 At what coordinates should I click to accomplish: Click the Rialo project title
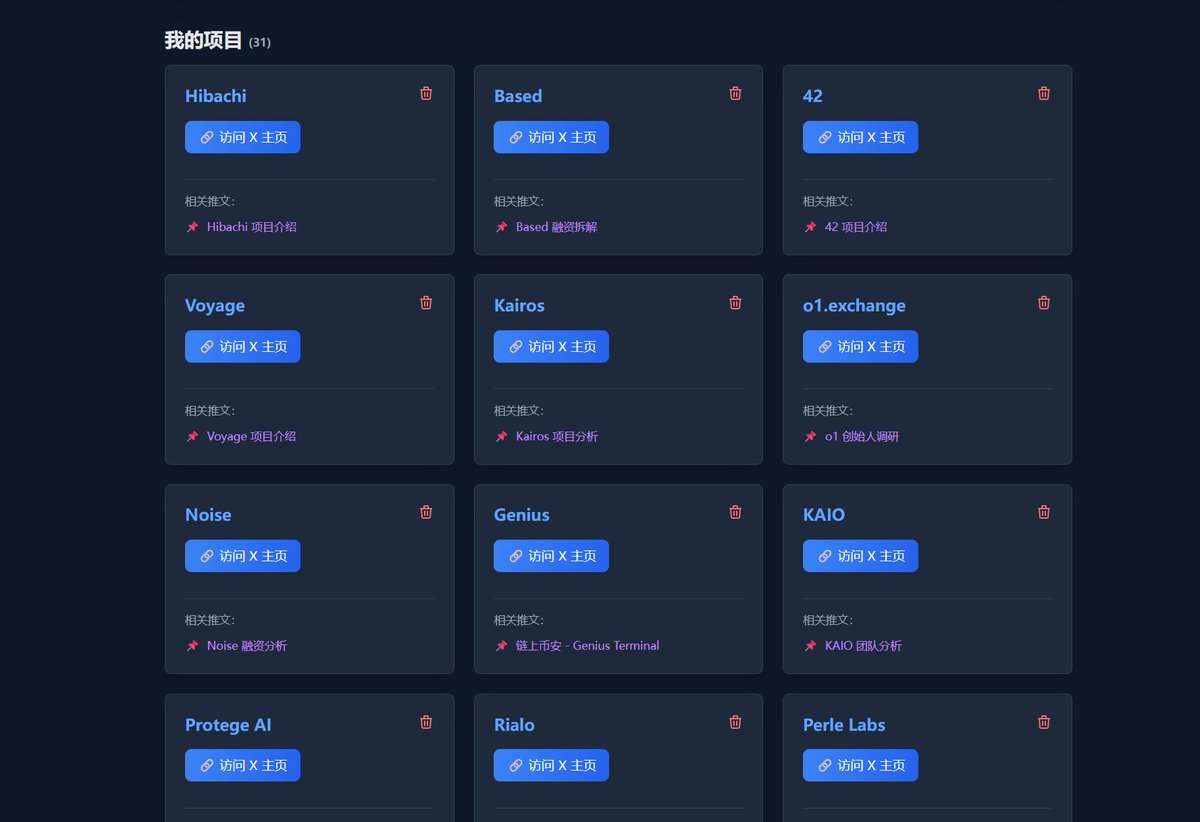[514, 725]
